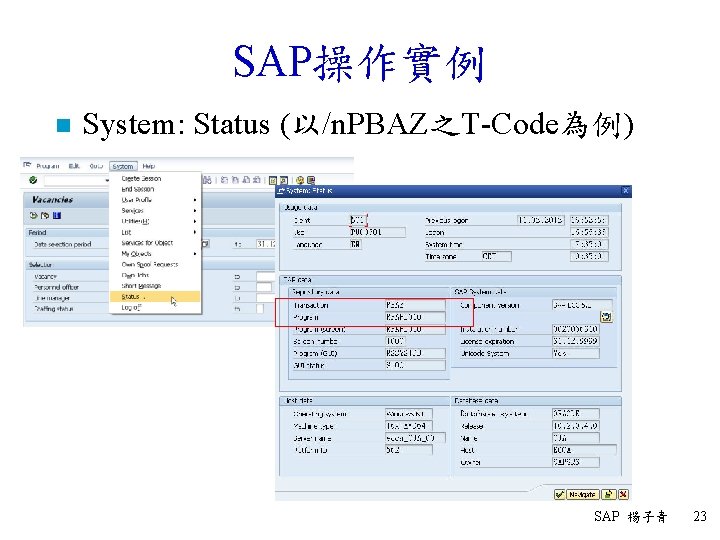Click the Operating system field
The height and width of the screenshot is (540, 720).
point(409,414)
